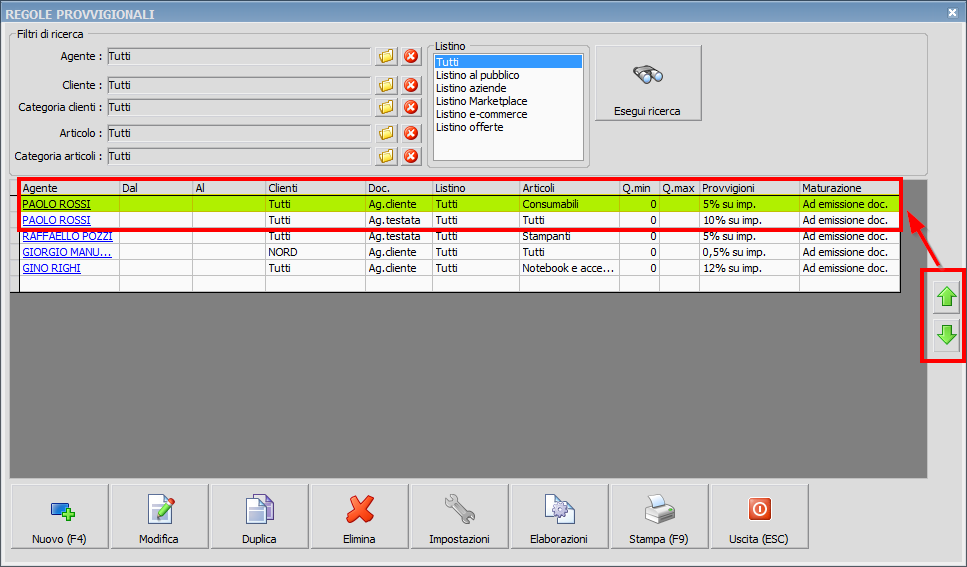This screenshot has height=567, width=967.
Task: Open the folder picker for Categoria articoli
Action: (x=386, y=156)
